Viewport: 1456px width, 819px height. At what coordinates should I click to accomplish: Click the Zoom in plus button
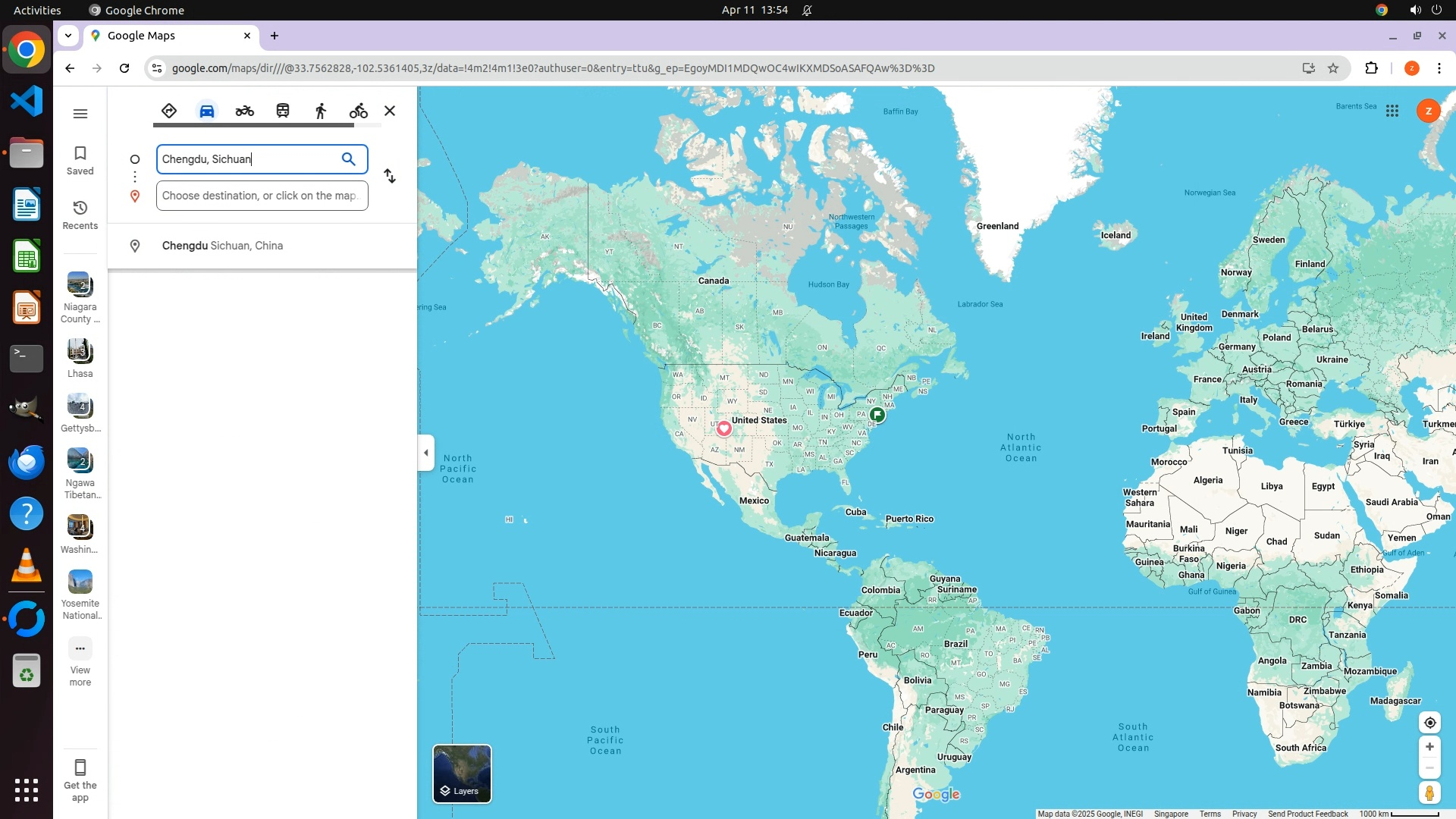1429,747
